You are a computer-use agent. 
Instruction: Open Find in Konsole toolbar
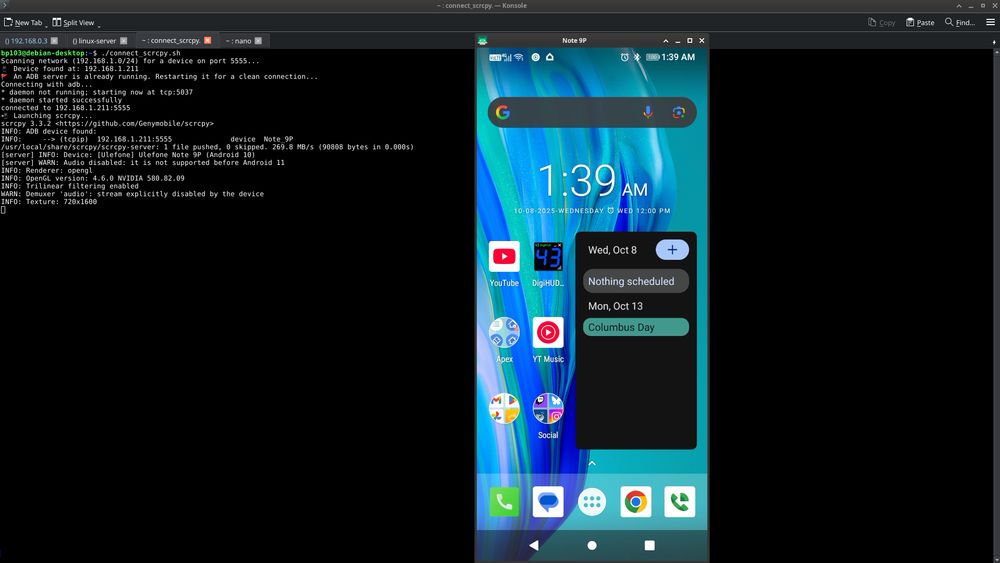[x=960, y=22]
